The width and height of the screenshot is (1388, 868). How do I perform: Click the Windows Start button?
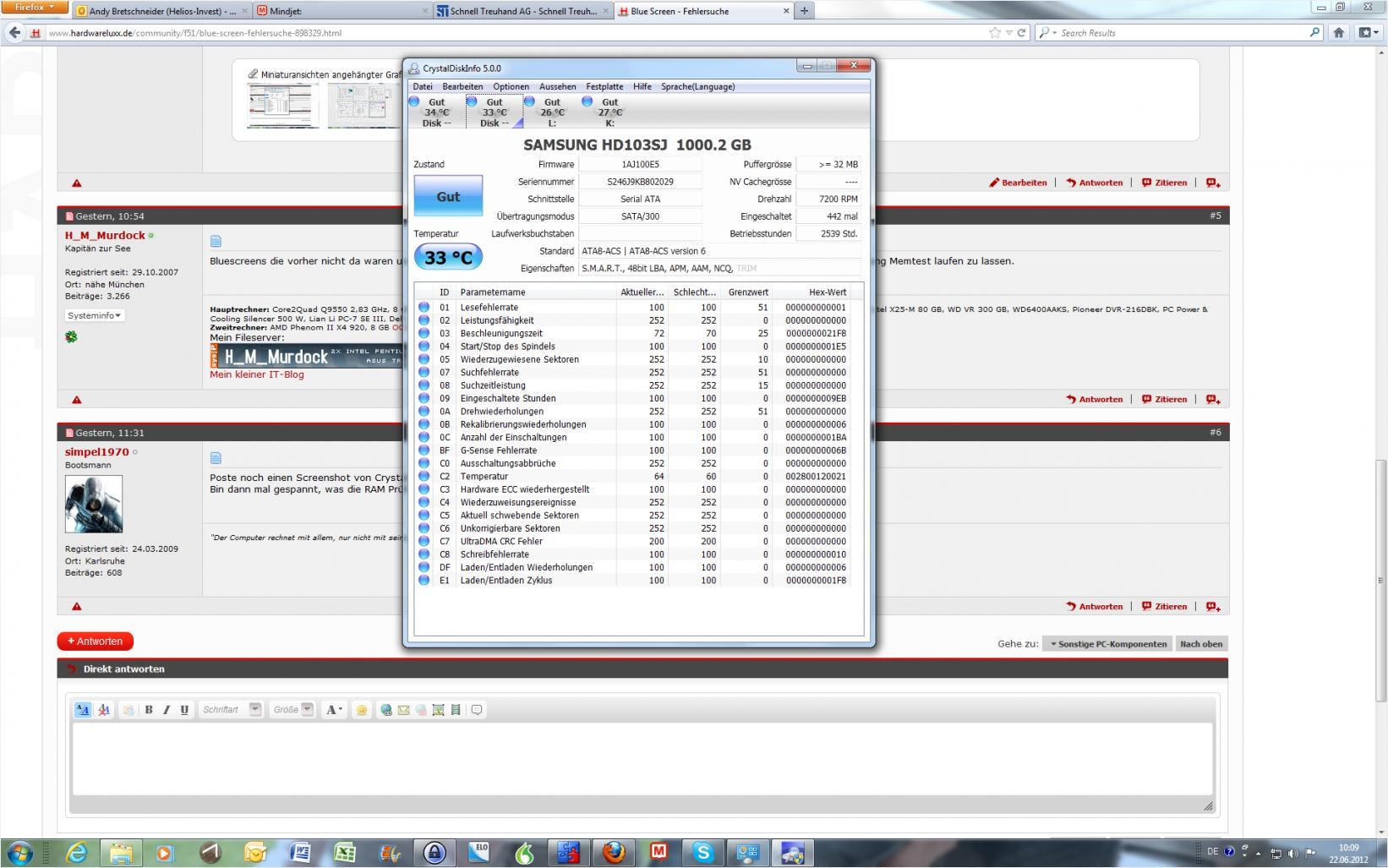click(19, 853)
